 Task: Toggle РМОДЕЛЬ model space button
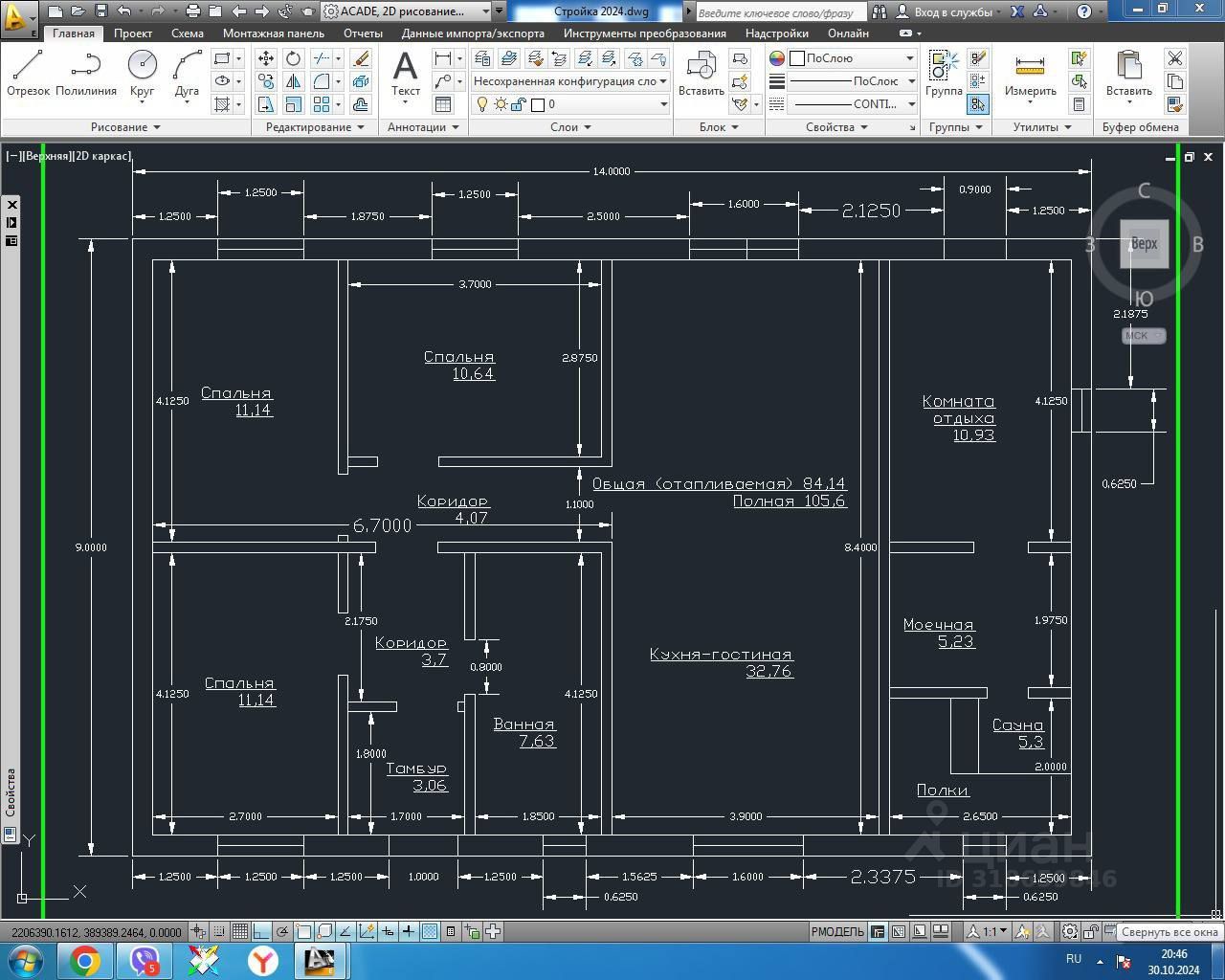coord(837,931)
